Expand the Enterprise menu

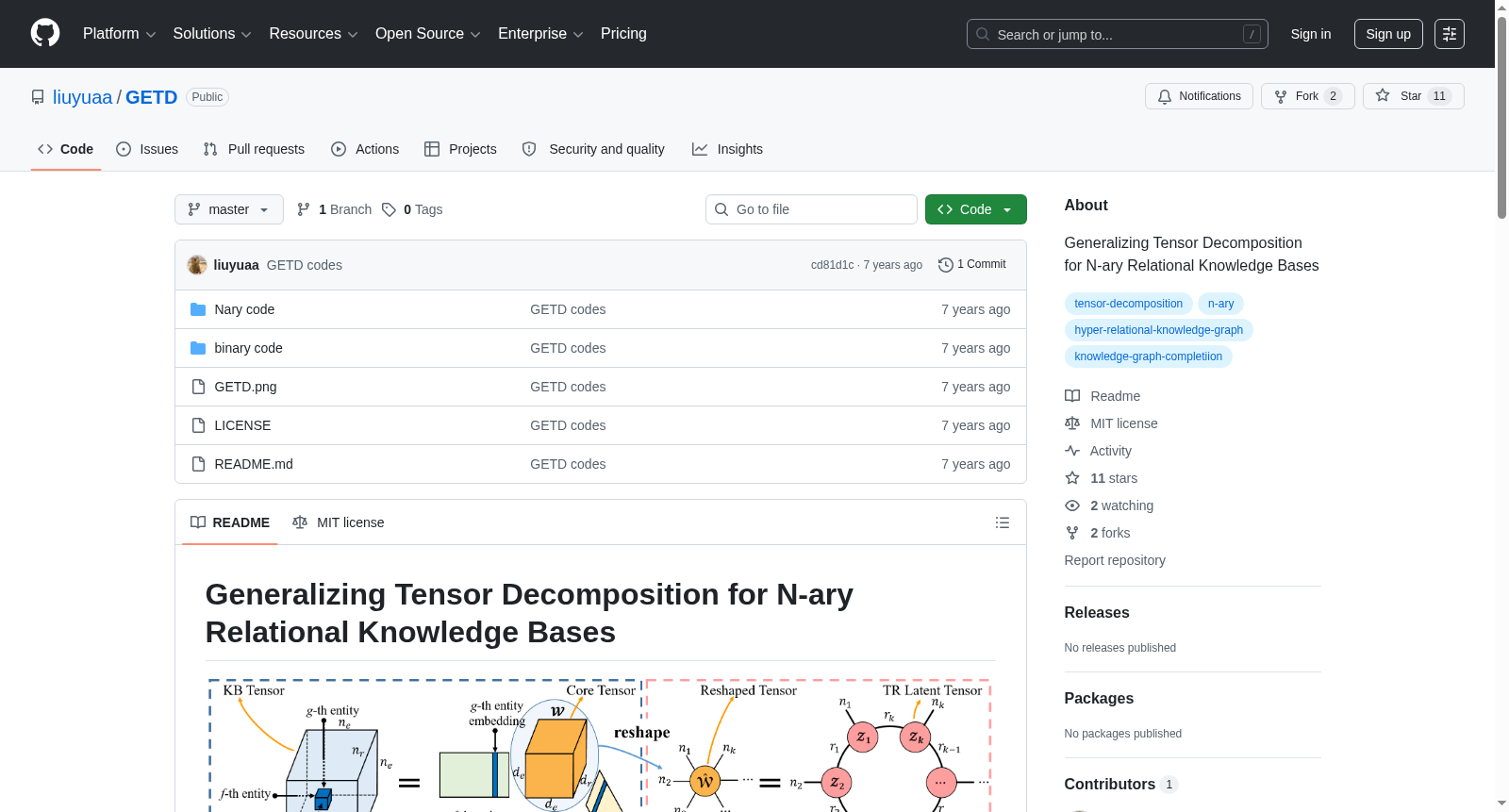coord(540,34)
